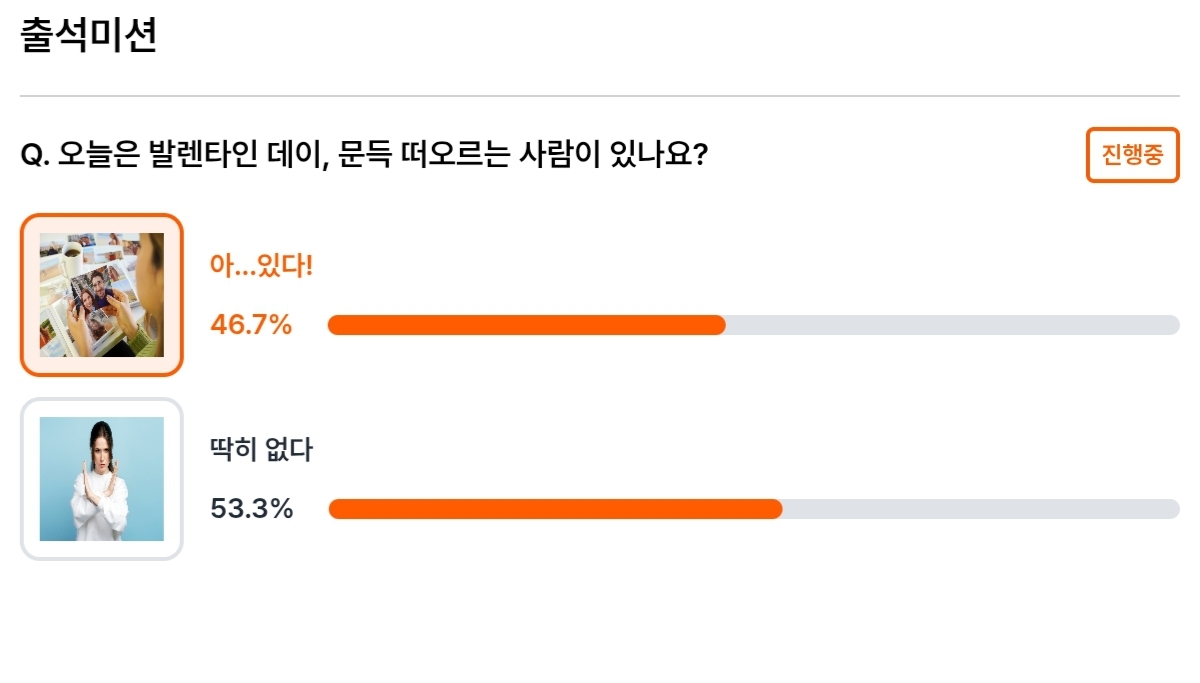The height and width of the screenshot is (683, 1200).
Task: Click the Q. prefix of the question
Action: coord(35,156)
